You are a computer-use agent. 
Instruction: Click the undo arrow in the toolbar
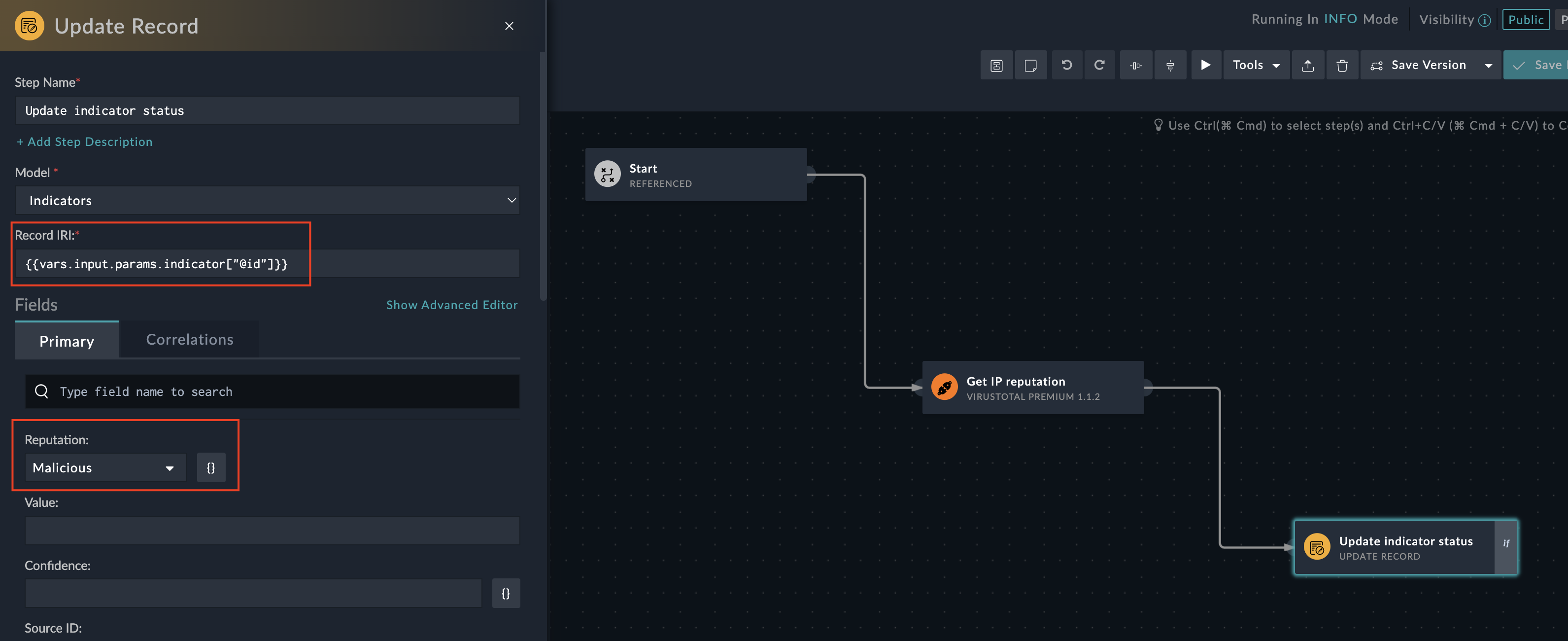click(1066, 65)
